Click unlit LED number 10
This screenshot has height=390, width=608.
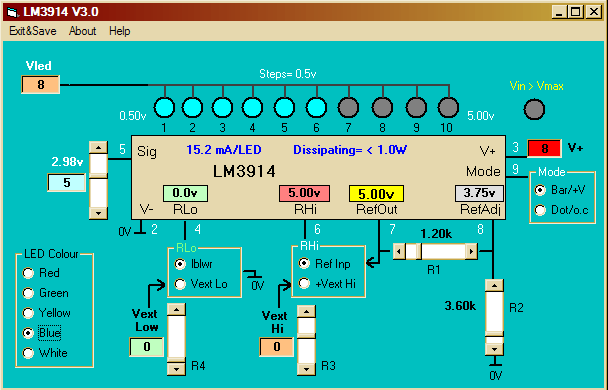coord(448,107)
